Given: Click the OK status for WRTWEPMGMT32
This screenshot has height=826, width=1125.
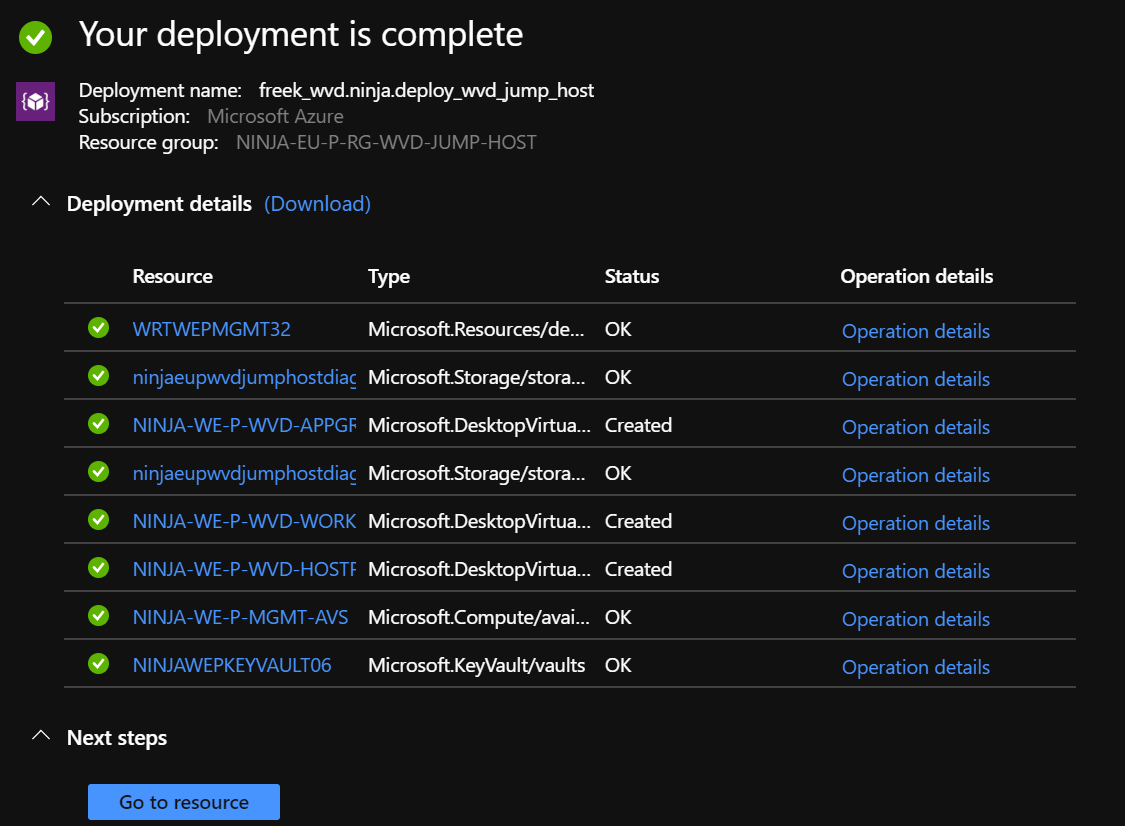Looking at the screenshot, I should click(x=618, y=329).
